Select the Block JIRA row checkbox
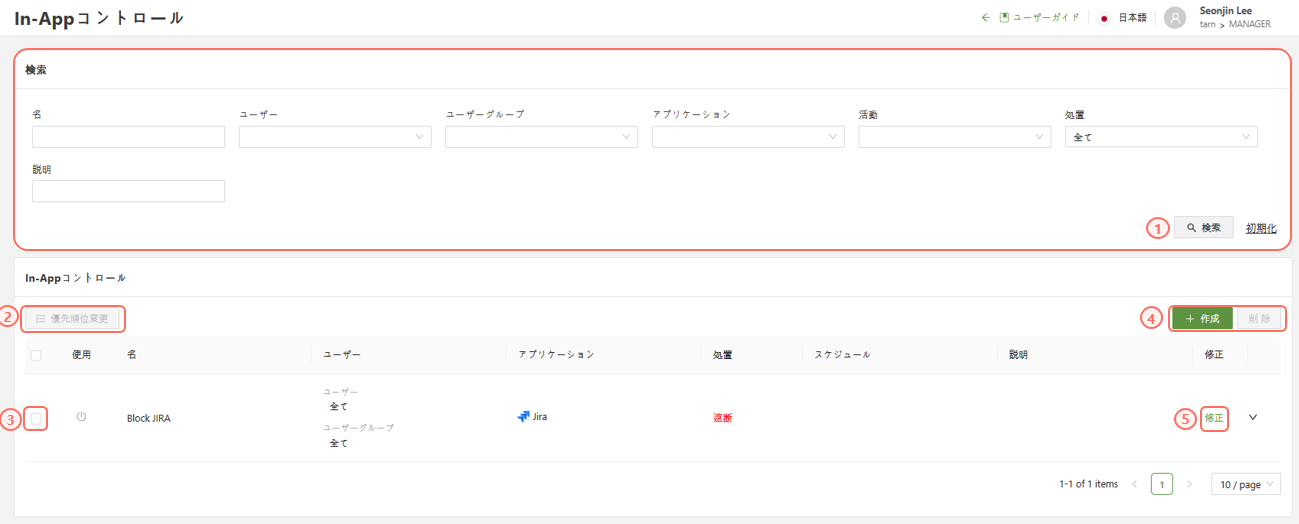This screenshot has height=524, width=1299. coord(36,419)
